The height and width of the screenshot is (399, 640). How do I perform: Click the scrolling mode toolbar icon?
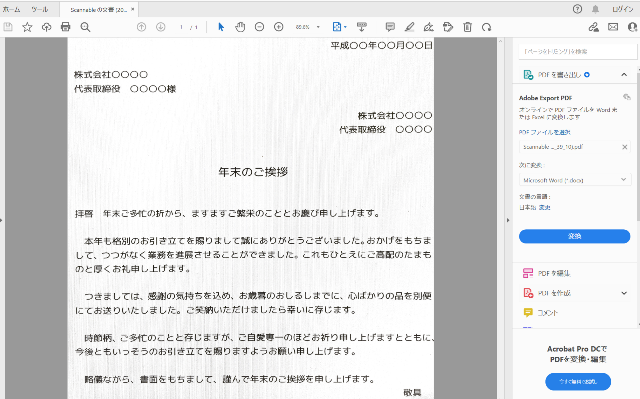pyautogui.click(x=362, y=27)
